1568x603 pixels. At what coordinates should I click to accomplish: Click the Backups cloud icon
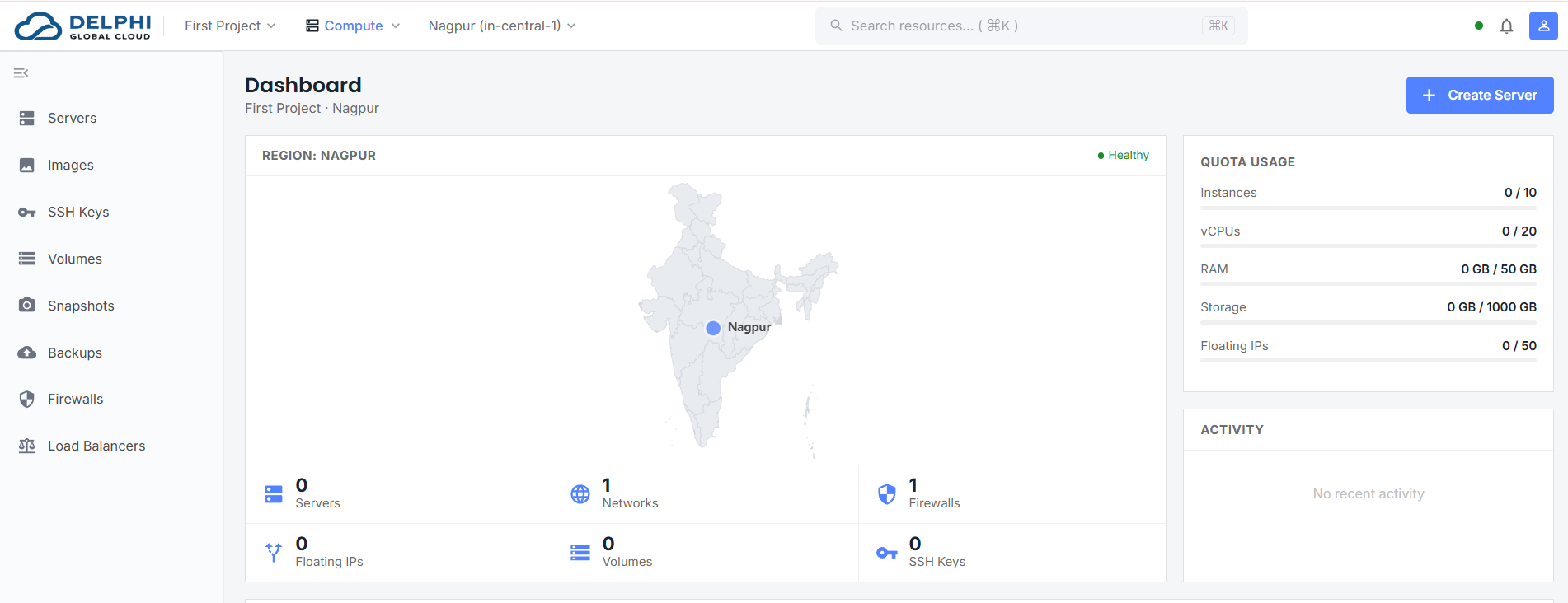27,353
